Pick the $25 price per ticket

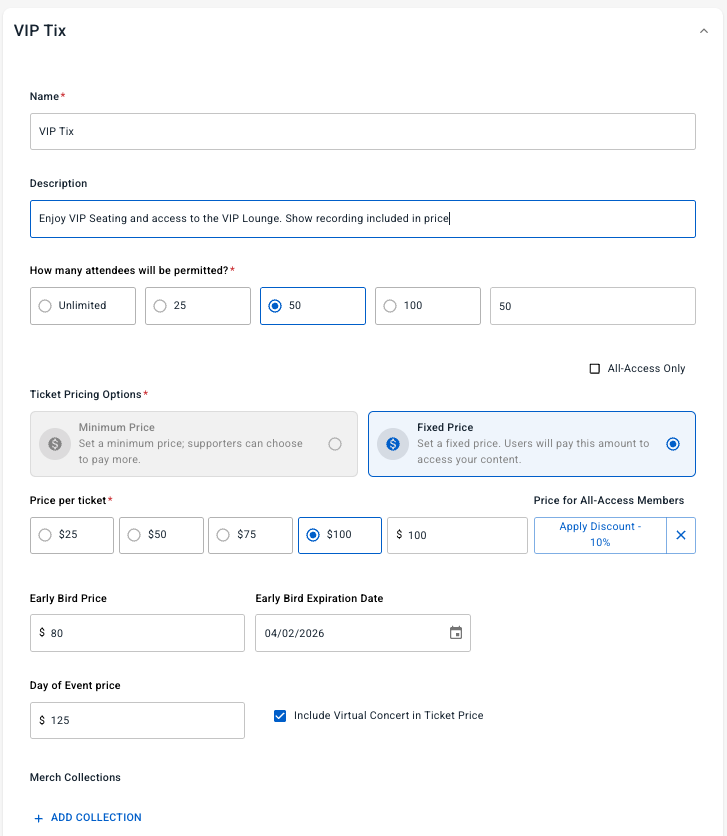[x=45, y=535]
